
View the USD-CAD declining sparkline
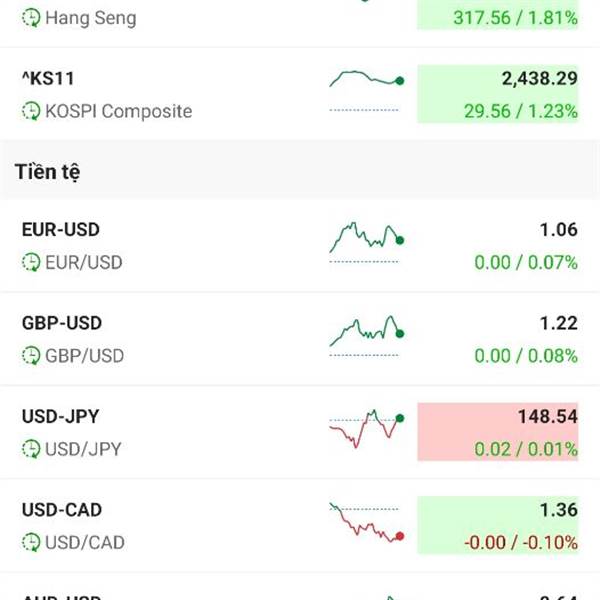[x=367, y=523]
